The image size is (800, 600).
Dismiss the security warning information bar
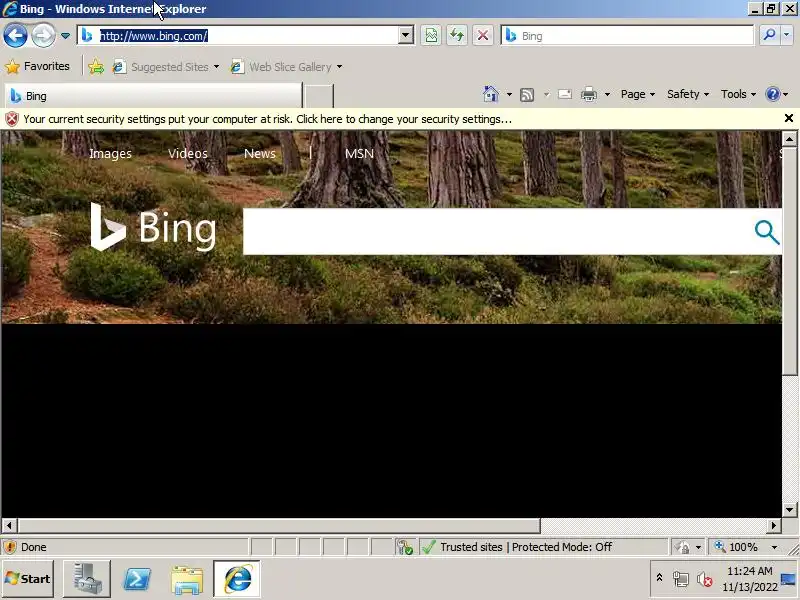tap(789, 118)
